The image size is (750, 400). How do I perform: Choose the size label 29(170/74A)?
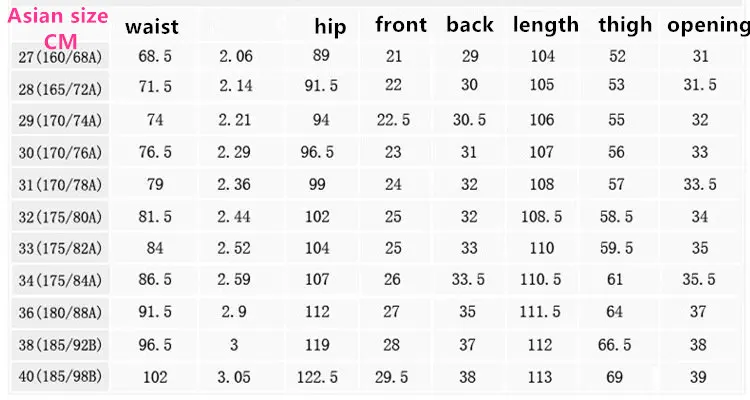60,120
